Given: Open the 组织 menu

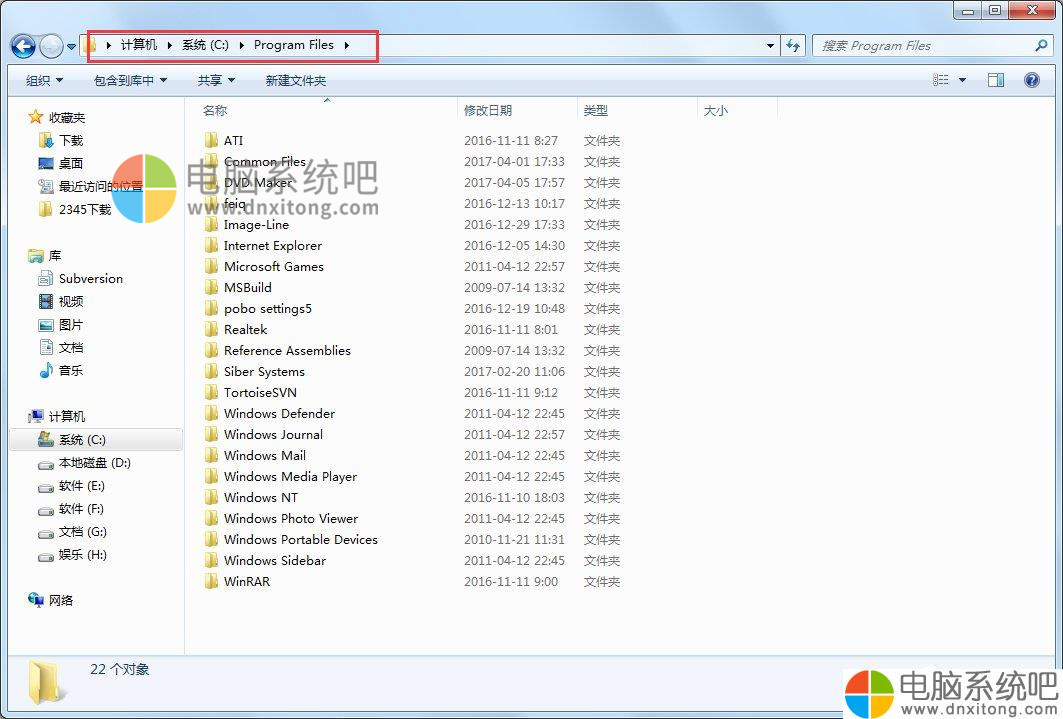Looking at the screenshot, I should tap(44, 81).
